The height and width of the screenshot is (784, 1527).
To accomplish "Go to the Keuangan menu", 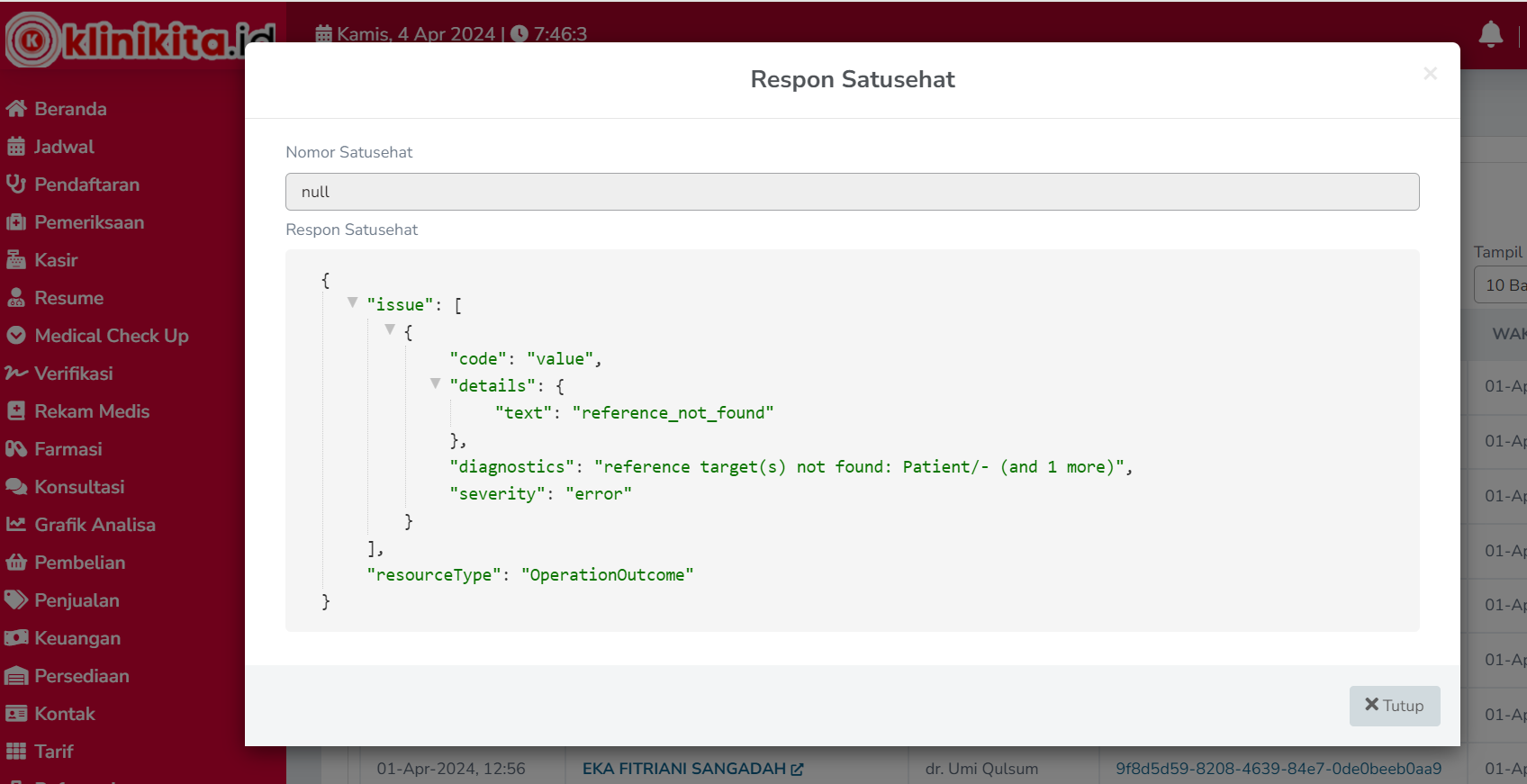I will point(77,638).
